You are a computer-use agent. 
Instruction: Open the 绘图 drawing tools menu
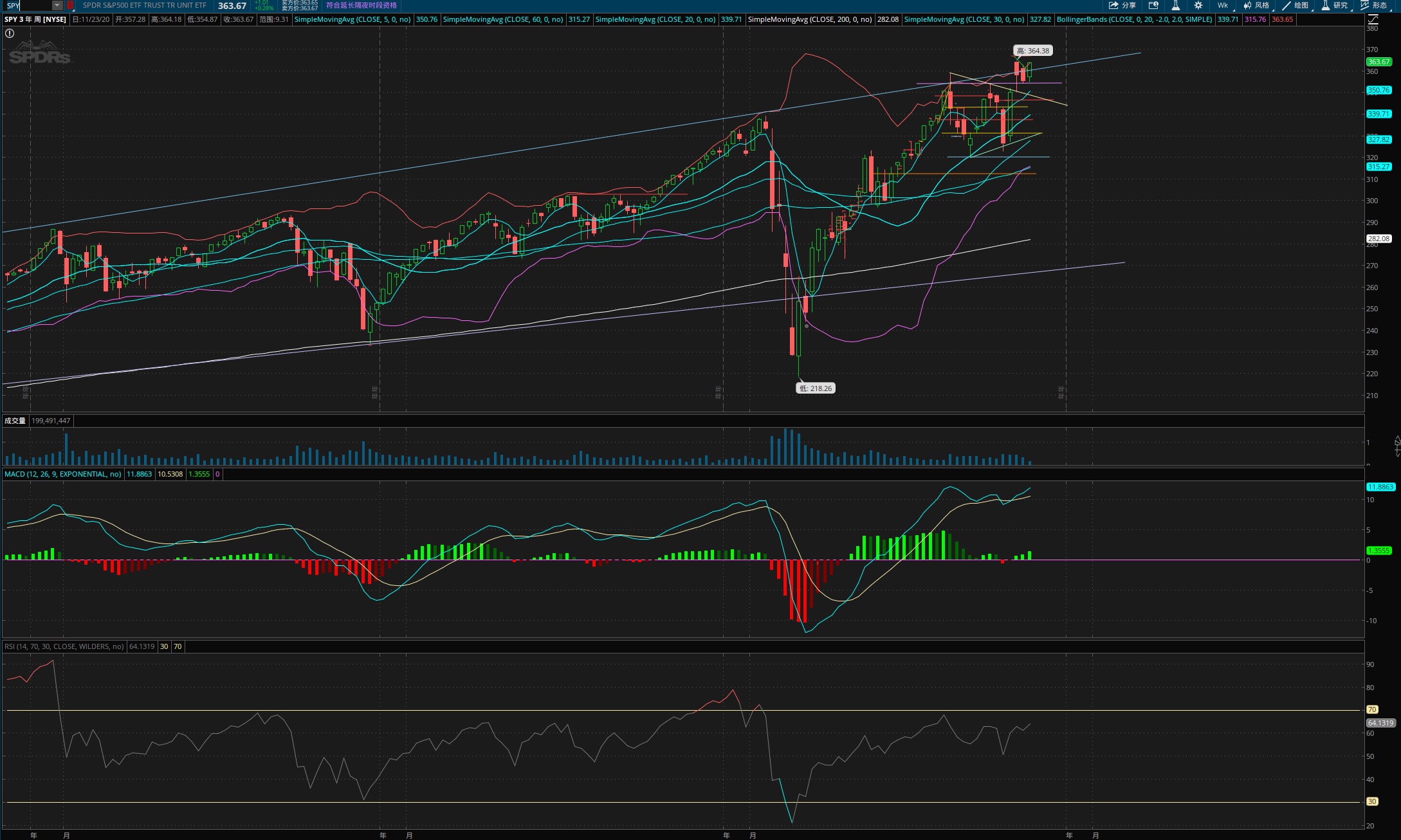point(1295,5)
